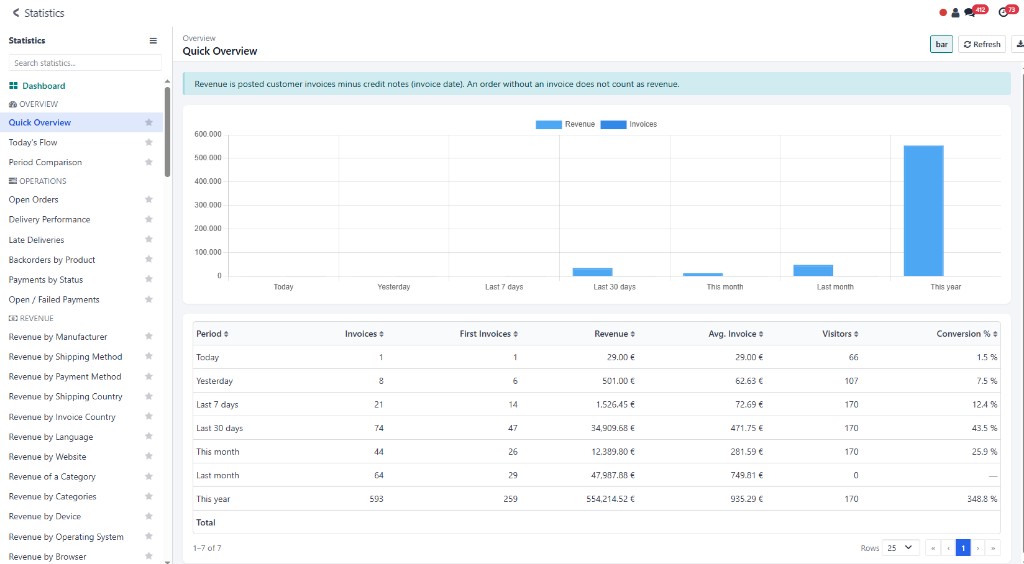The image size is (1024, 564).
Task: Star the Revenue by Language report
Action: pos(149,436)
